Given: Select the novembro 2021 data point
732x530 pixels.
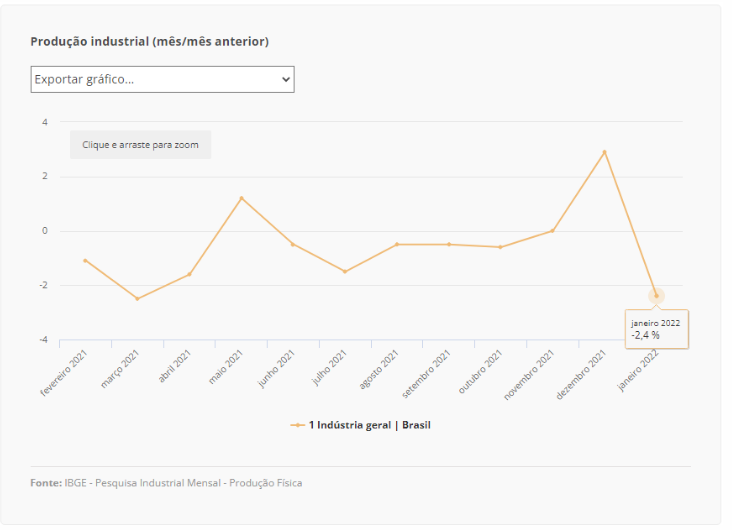Looking at the screenshot, I should pyautogui.click(x=552, y=231).
